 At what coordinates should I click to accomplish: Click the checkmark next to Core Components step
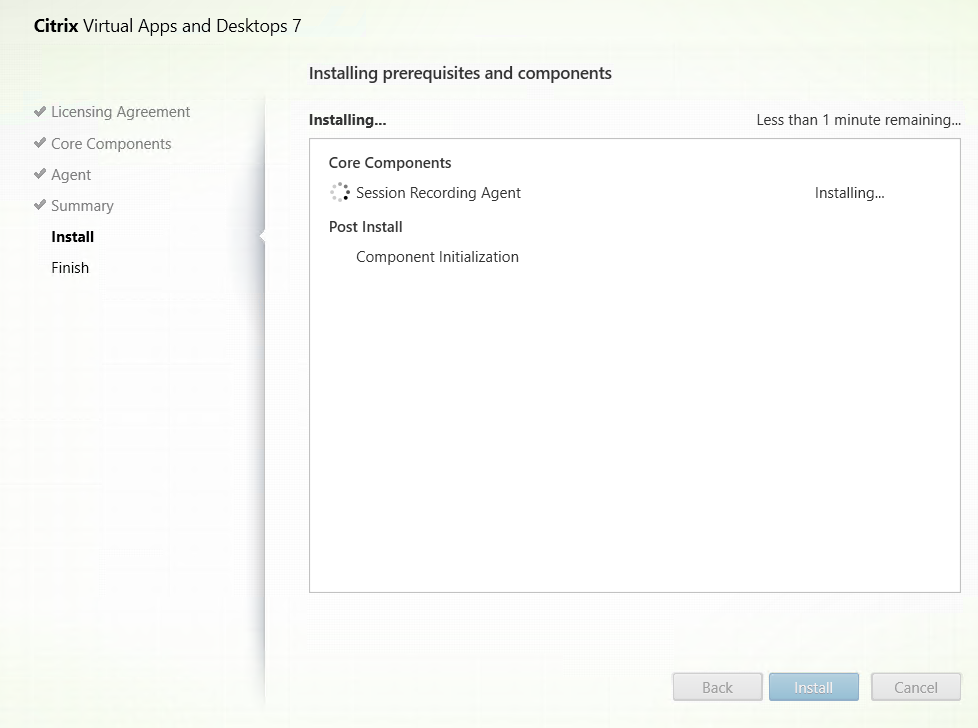click(x=40, y=143)
